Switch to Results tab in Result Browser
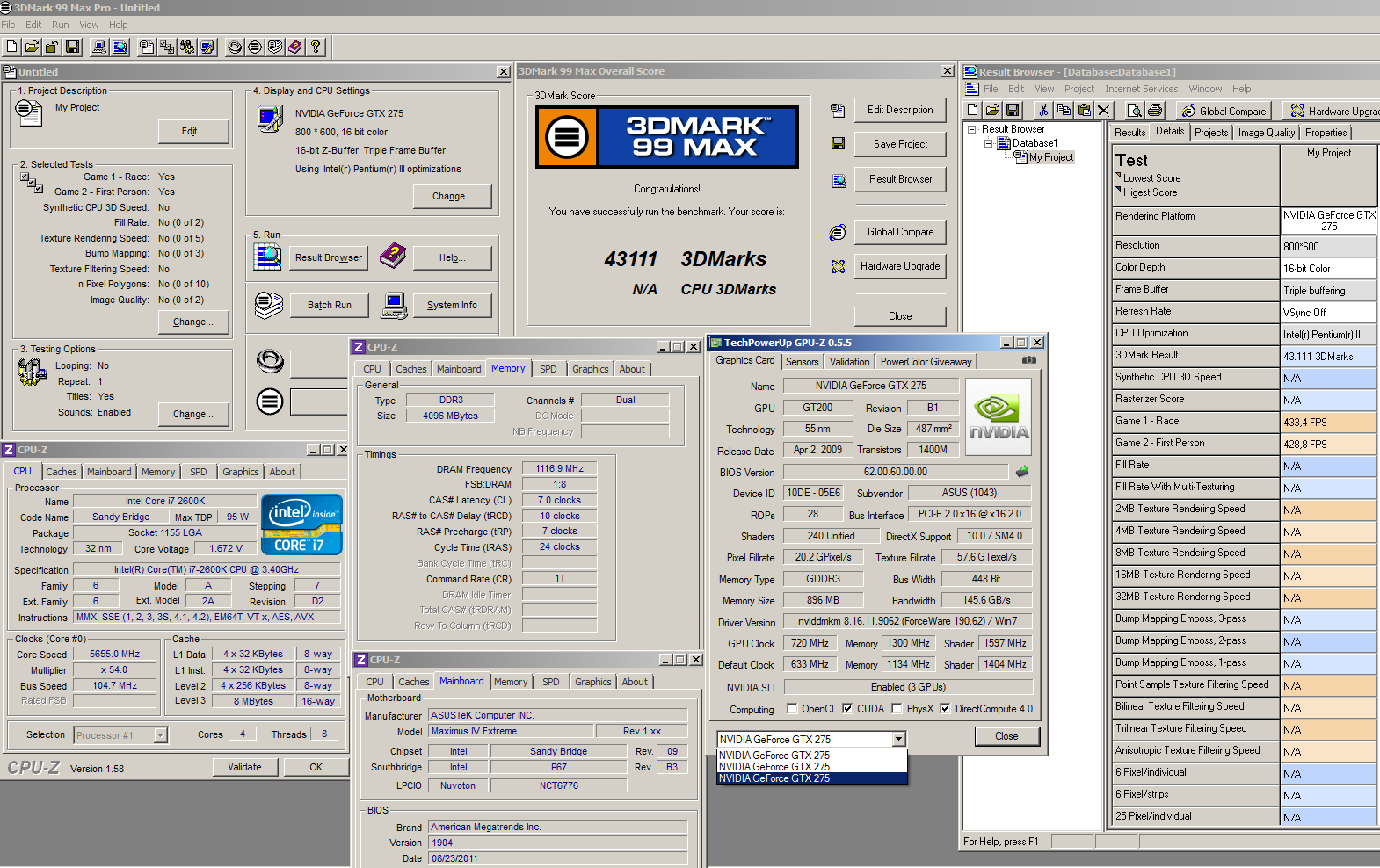The height and width of the screenshot is (868, 1380). coord(1129,133)
